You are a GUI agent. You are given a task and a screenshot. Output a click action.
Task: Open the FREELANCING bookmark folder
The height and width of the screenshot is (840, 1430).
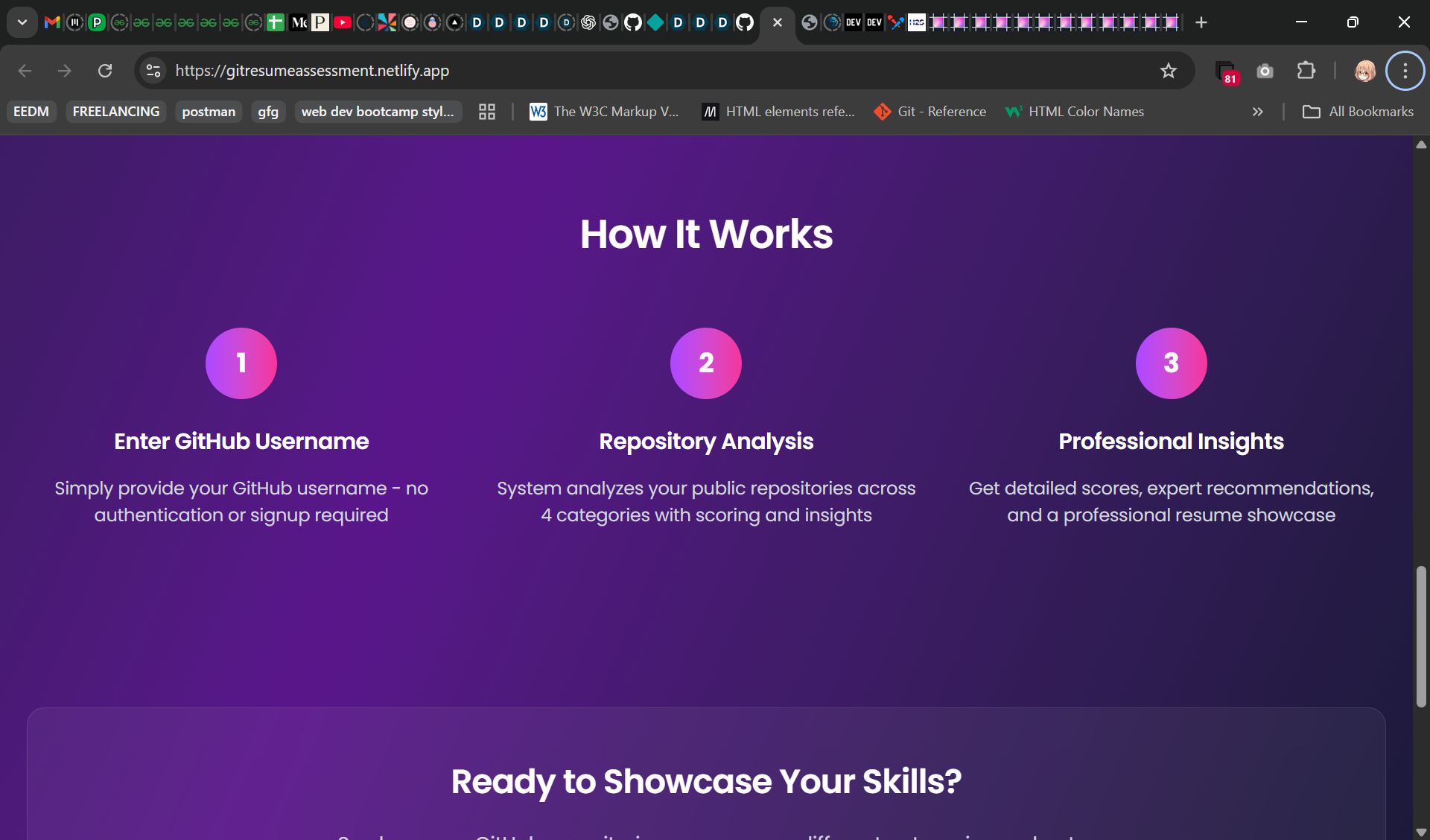pyautogui.click(x=116, y=112)
